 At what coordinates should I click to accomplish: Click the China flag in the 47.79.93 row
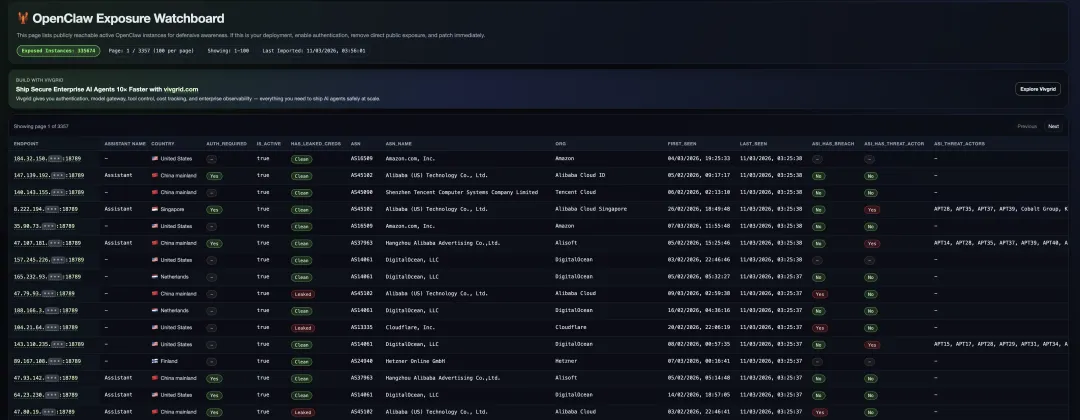tap(155, 293)
